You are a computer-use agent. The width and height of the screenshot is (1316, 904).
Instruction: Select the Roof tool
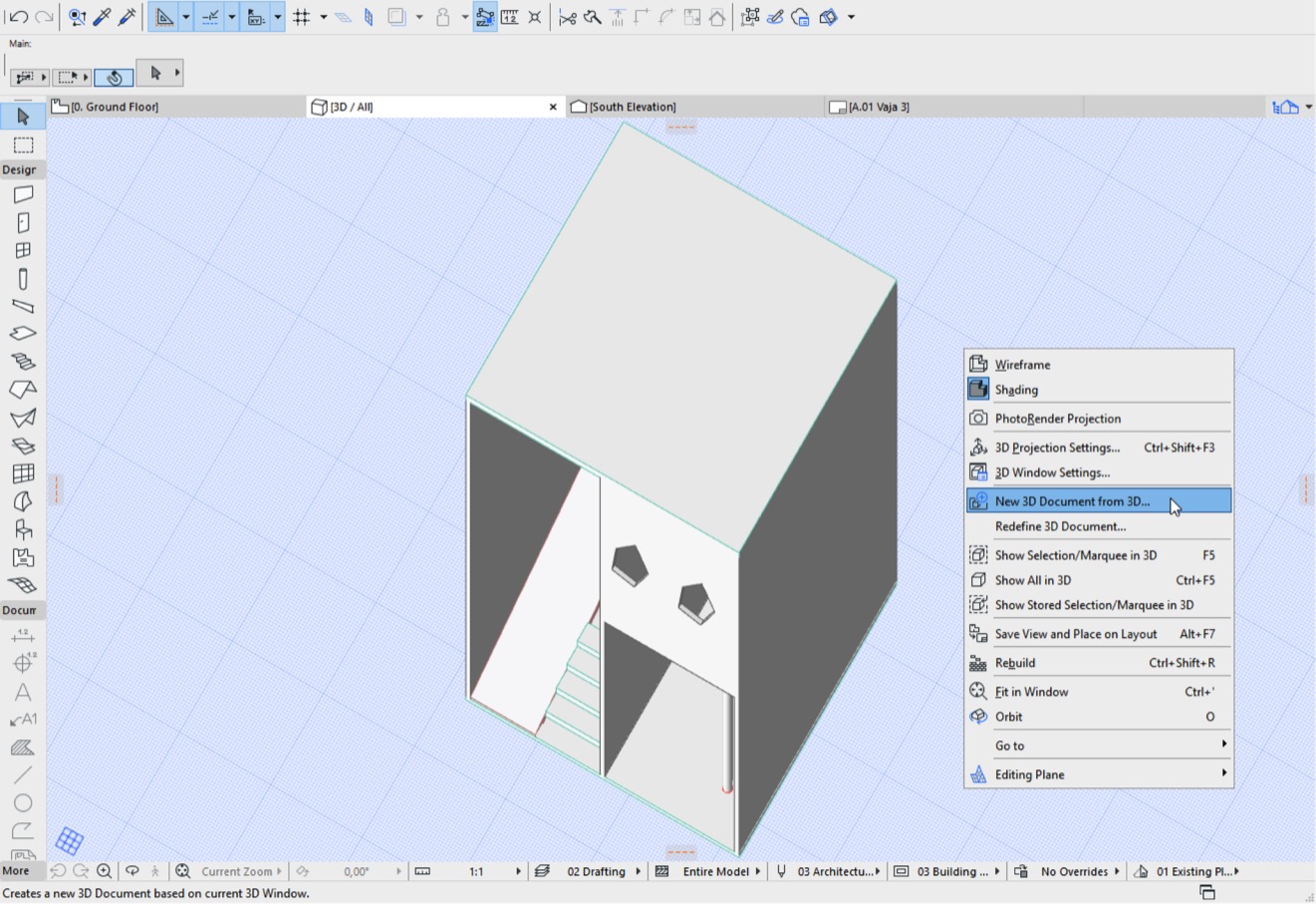[23, 390]
